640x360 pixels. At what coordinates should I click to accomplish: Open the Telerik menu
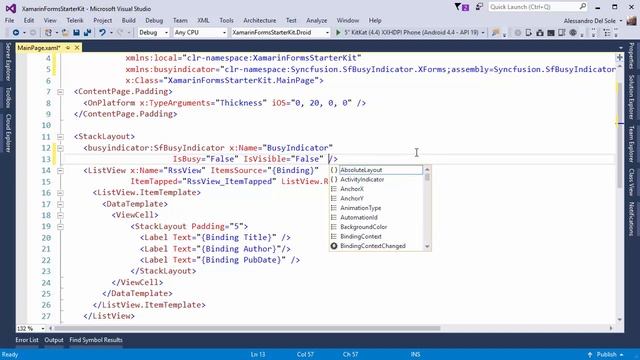pyautogui.click(x=75, y=20)
